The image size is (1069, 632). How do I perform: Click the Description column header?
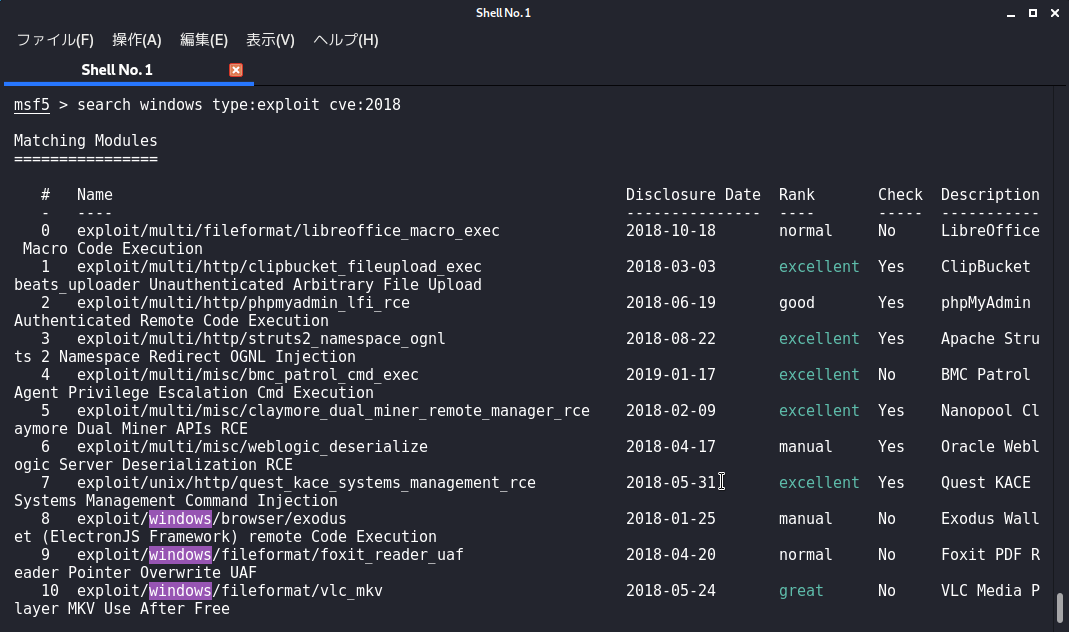coord(991,195)
